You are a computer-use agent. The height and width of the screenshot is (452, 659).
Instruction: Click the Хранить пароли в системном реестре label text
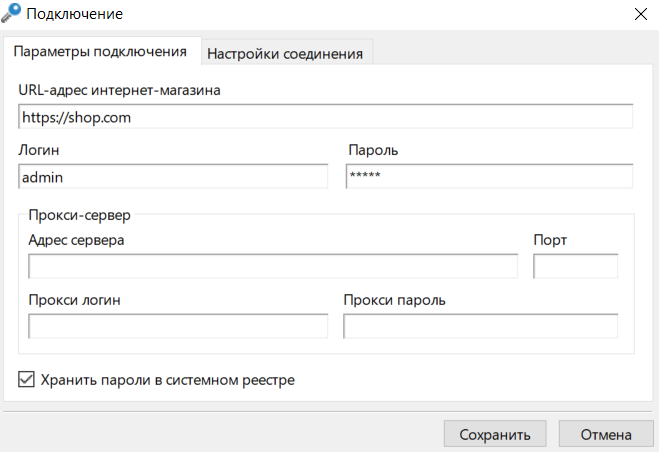tap(168, 380)
